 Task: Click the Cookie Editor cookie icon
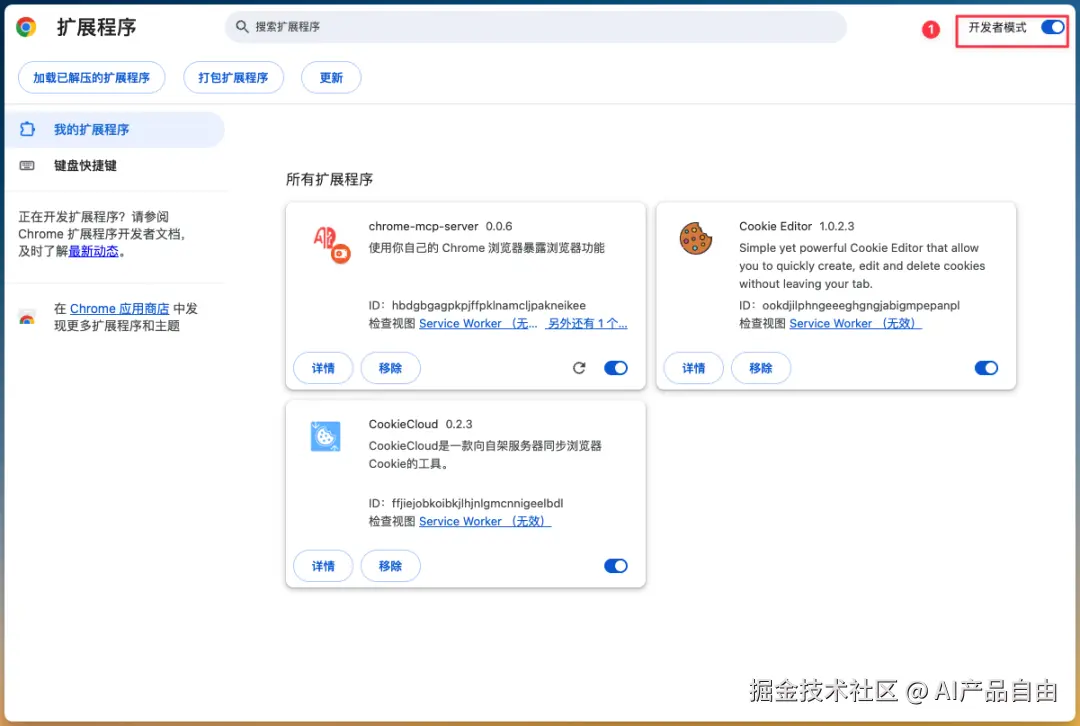point(696,238)
